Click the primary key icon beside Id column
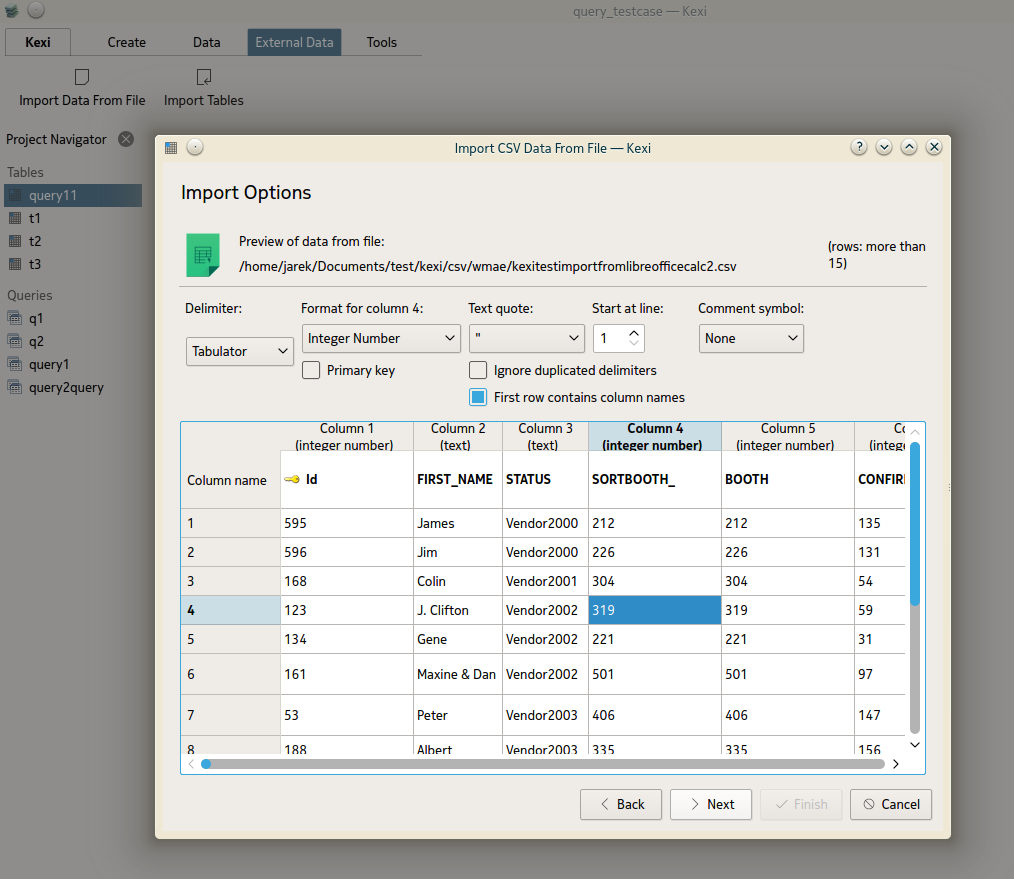This screenshot has width=1014, height=879. [292, 480]
